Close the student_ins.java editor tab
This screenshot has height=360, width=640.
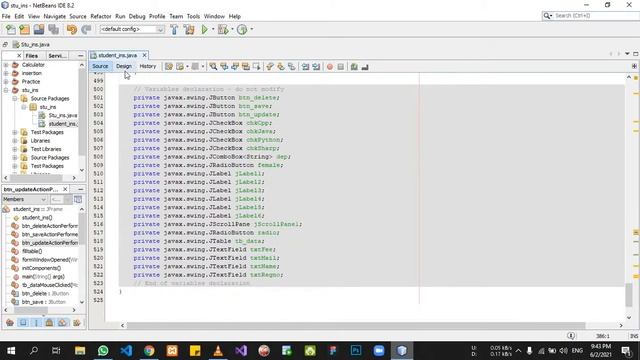(x=144, y=55)
